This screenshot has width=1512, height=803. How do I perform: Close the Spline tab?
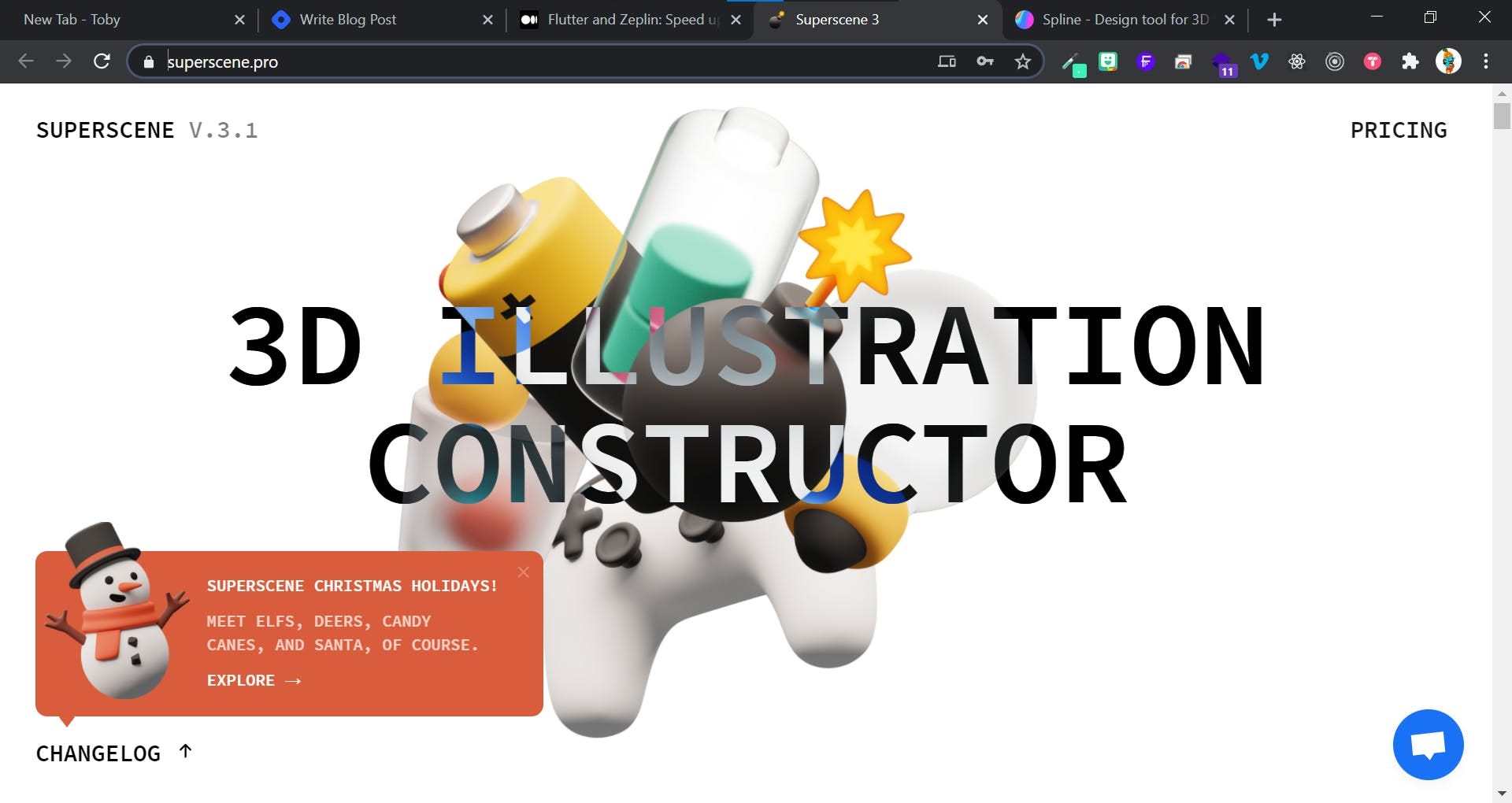click(1230, 20)
